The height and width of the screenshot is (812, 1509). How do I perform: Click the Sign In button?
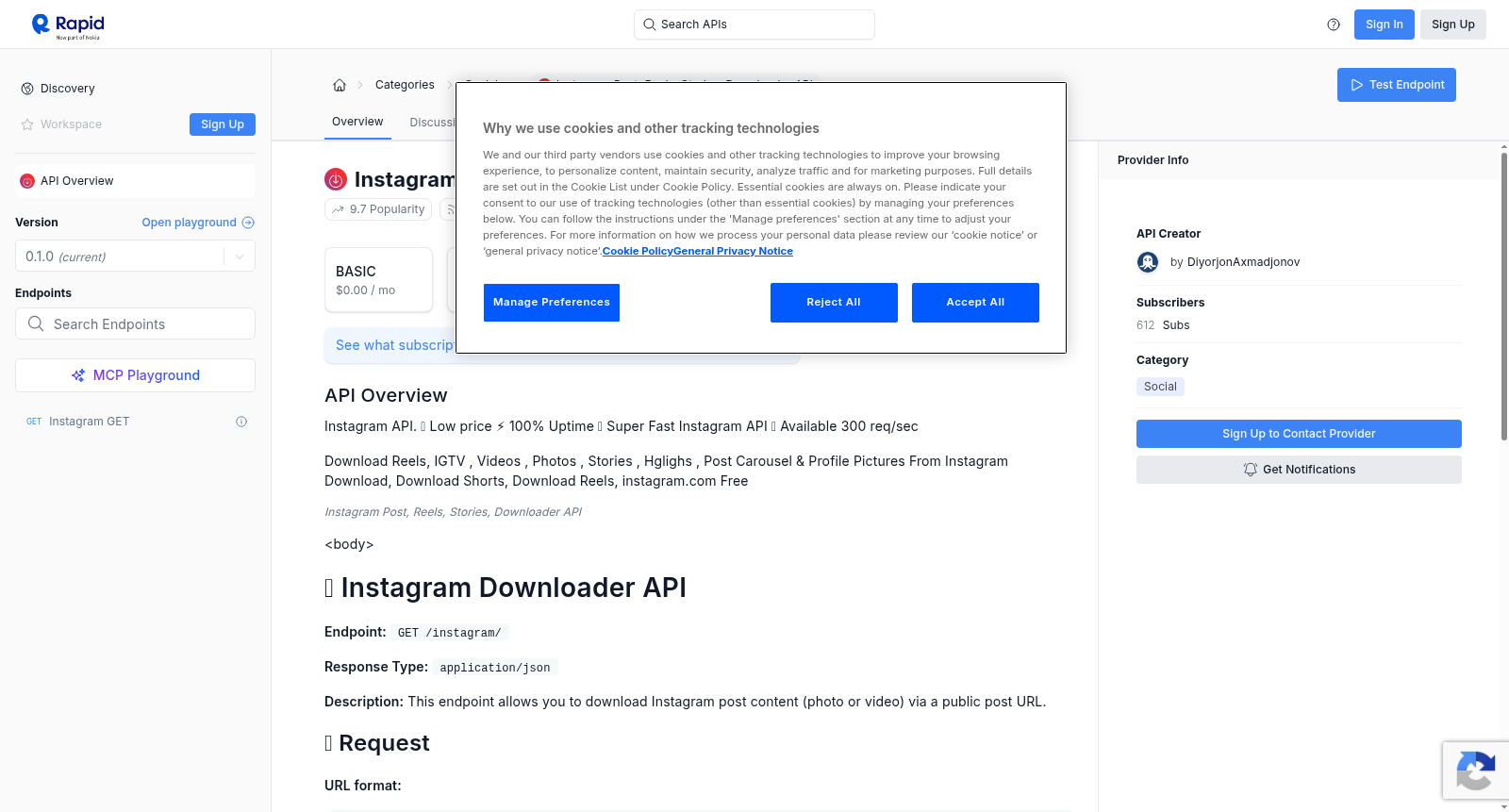(x=1384, y=25)
